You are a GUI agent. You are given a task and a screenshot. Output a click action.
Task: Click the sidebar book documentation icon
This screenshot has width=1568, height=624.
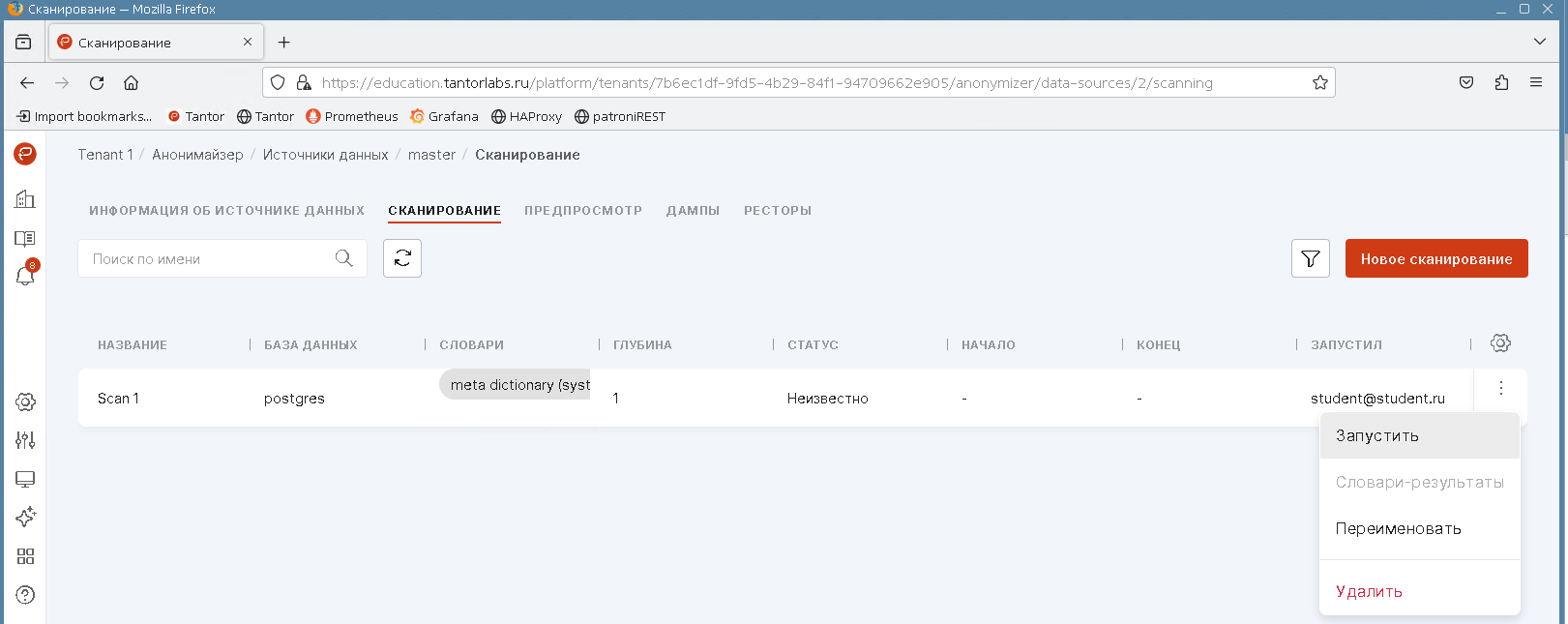click(25, 238)
